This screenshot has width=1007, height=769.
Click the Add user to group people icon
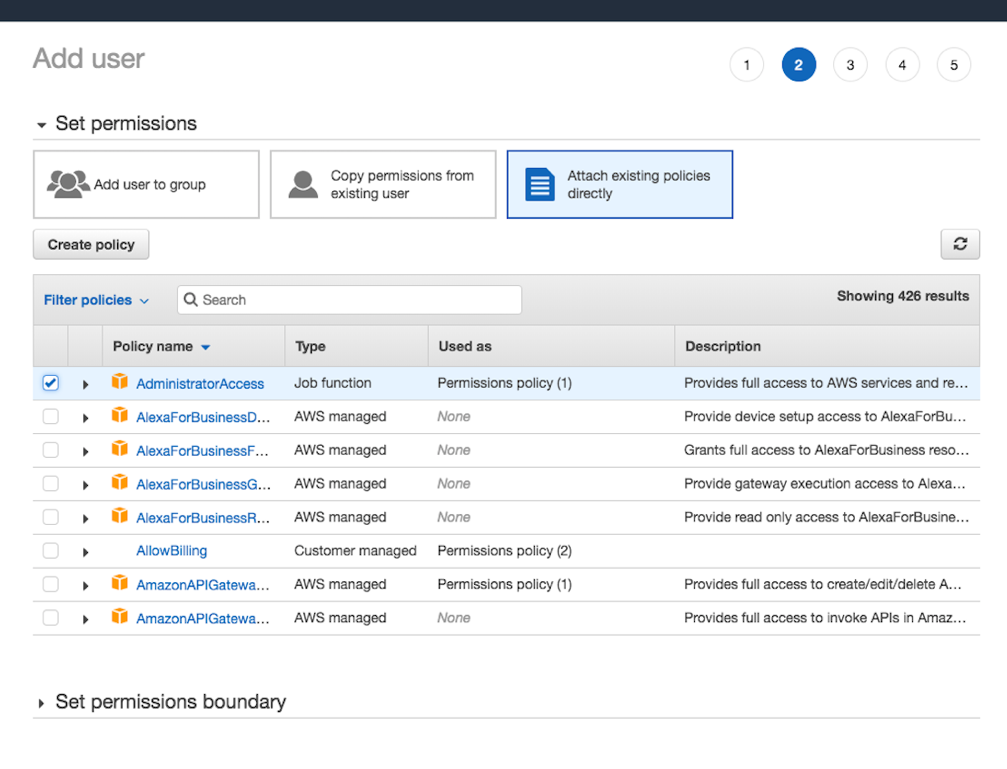point(67,184)
